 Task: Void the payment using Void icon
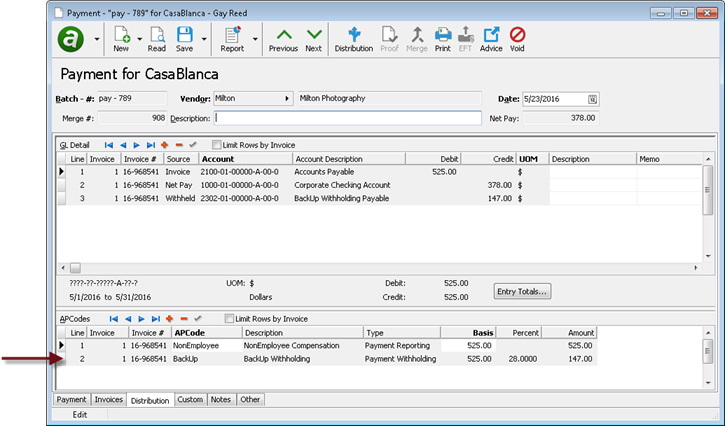(x=517, y=39)
